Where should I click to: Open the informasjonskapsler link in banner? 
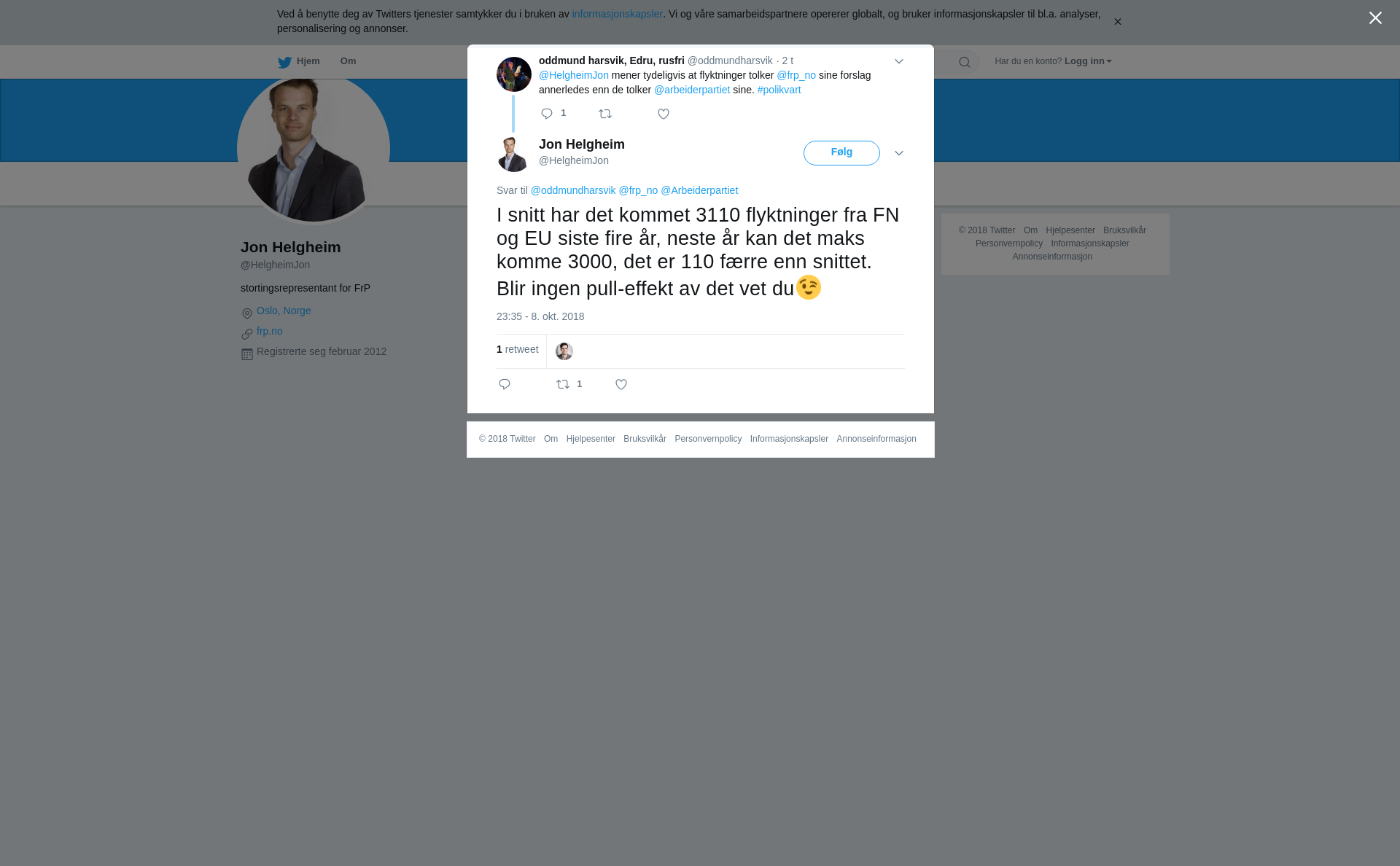[x=617, y=14]
